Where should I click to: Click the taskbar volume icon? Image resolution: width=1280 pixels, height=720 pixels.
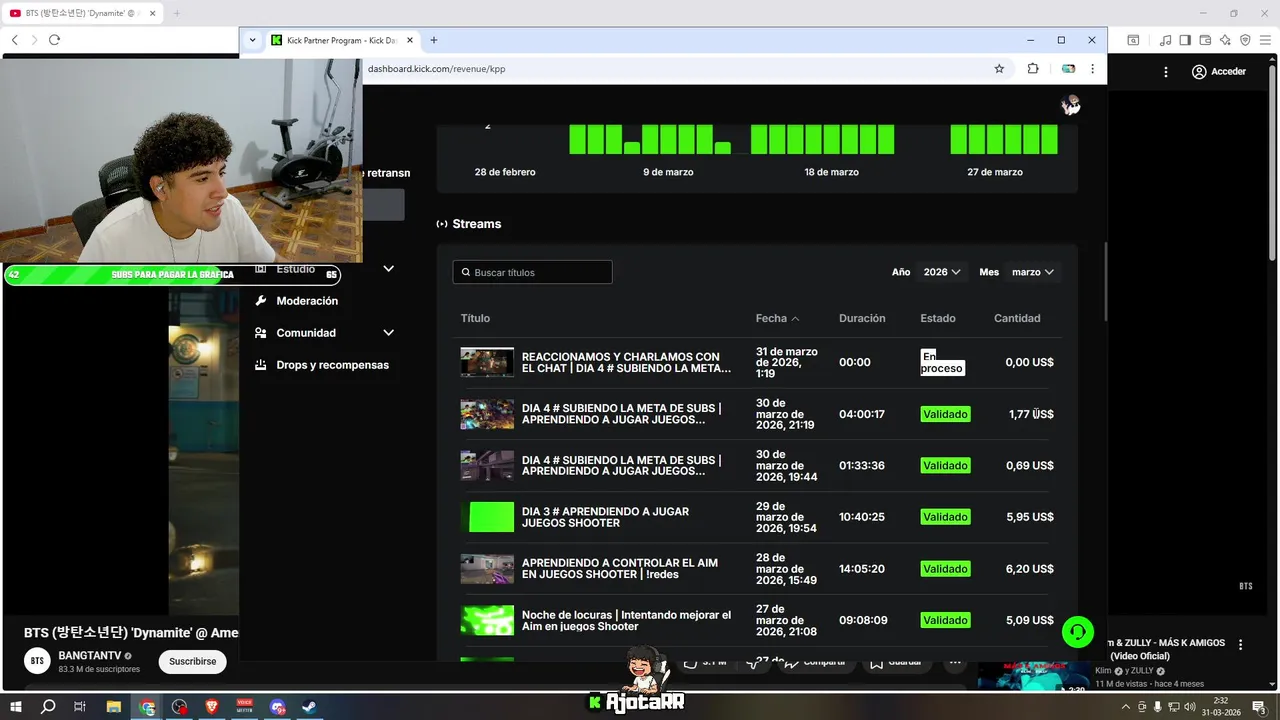tap(1189, 707)
